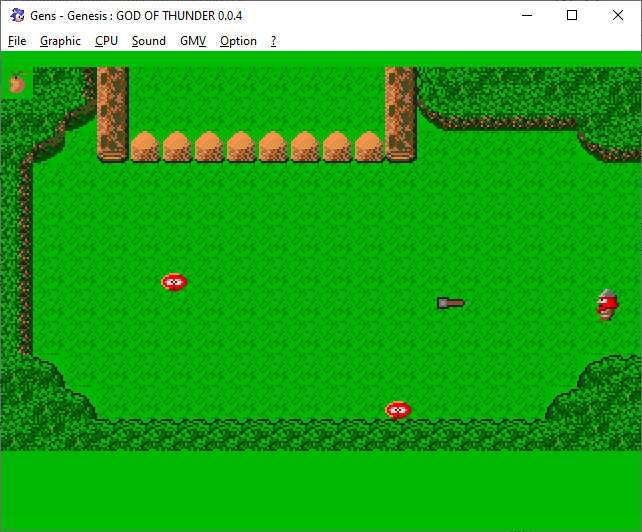Close the Gens emulator window
Screen dimensions: 642x532
tap(618, 16)
